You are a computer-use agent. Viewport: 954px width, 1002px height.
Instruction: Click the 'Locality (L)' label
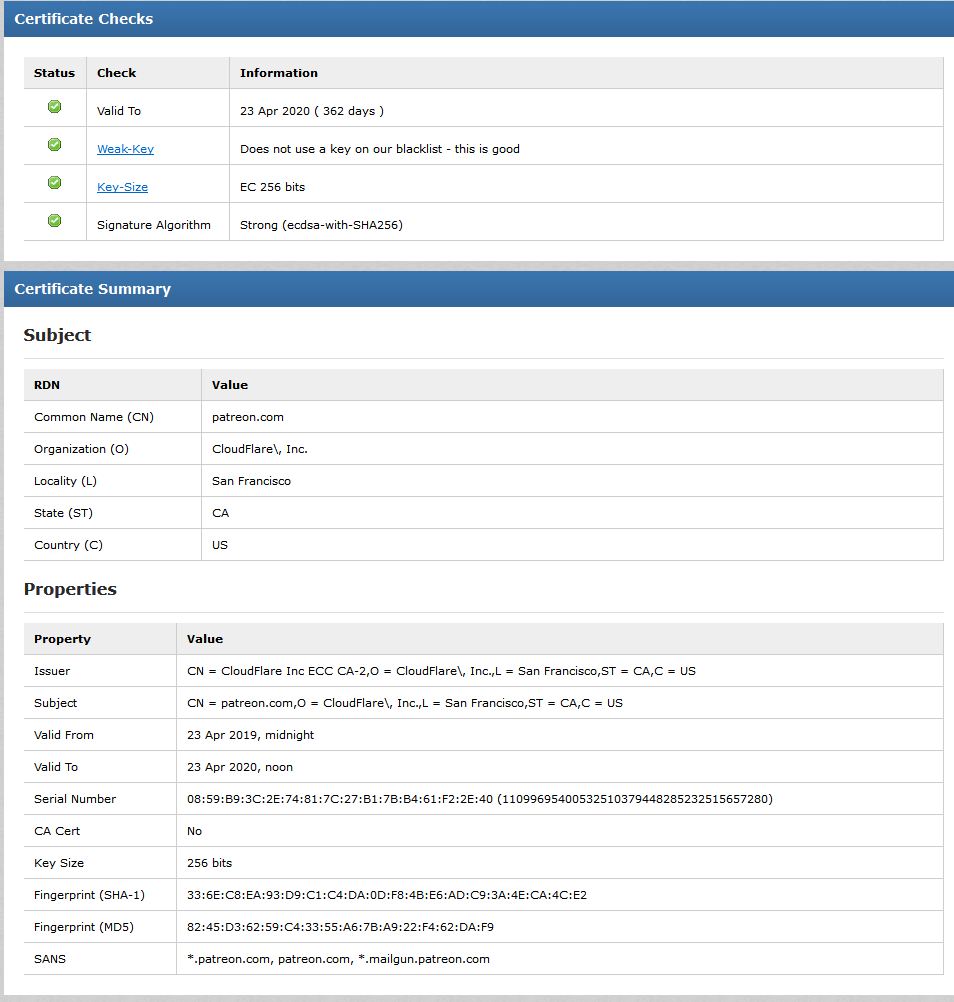[65, 481]
